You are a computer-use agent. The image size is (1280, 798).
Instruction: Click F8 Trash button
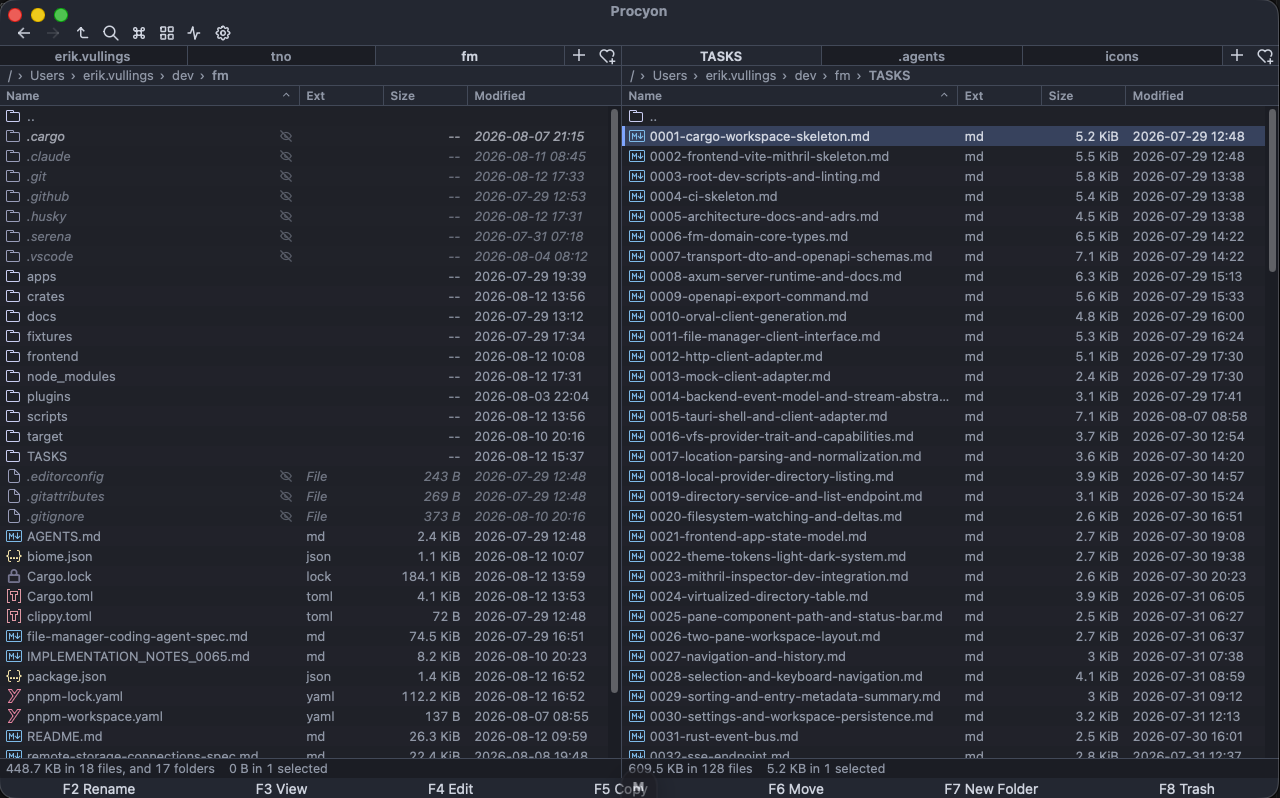1186,789
